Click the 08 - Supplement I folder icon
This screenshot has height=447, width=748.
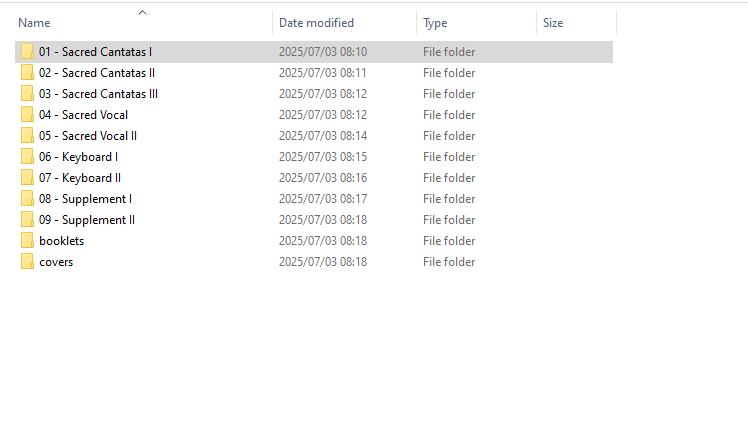27,199
